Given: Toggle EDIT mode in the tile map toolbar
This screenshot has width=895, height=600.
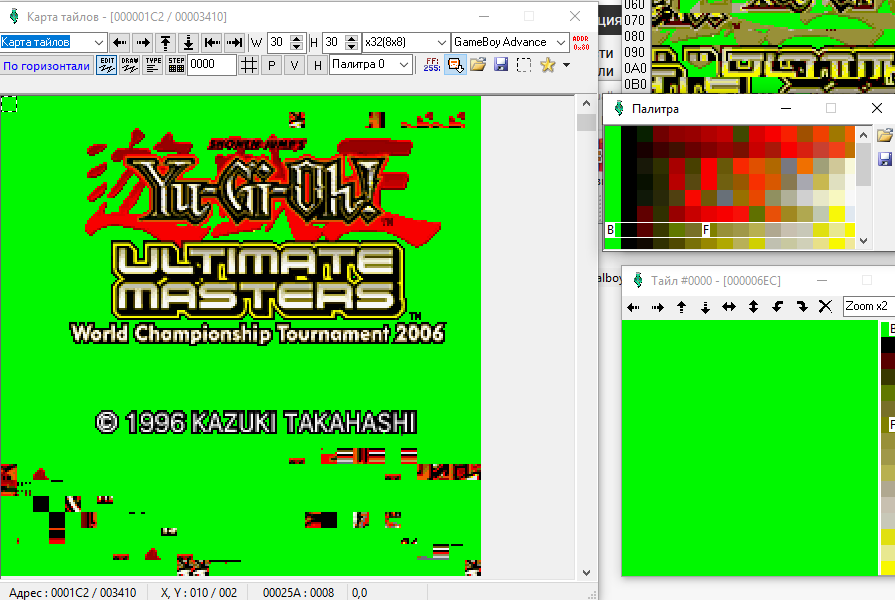Looking at the screenshot, I should pos(107,65).
